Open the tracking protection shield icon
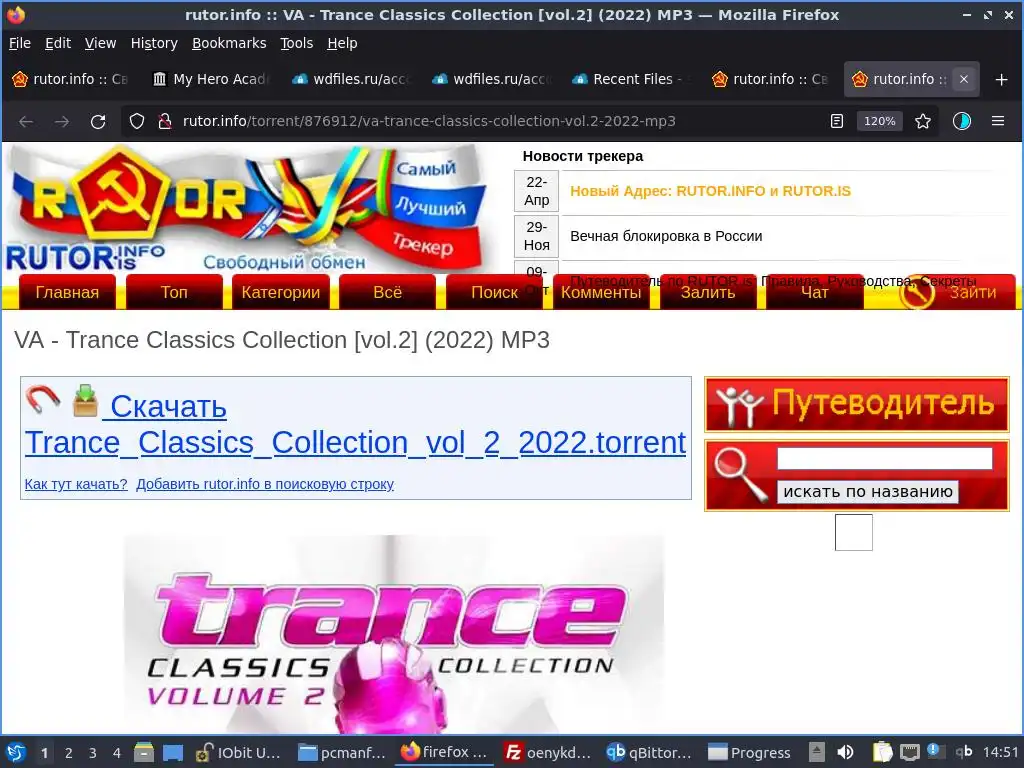This screenshot has width=1024, height=768. point(136,121)
